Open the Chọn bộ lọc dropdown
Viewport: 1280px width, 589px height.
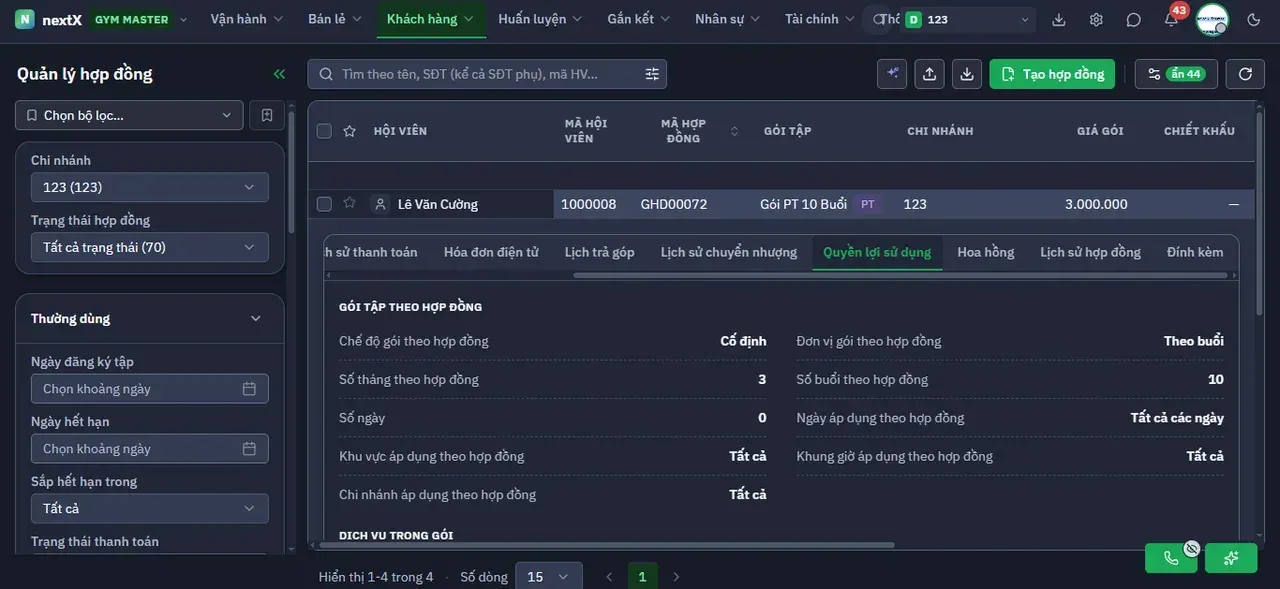[x=129, y=115]
